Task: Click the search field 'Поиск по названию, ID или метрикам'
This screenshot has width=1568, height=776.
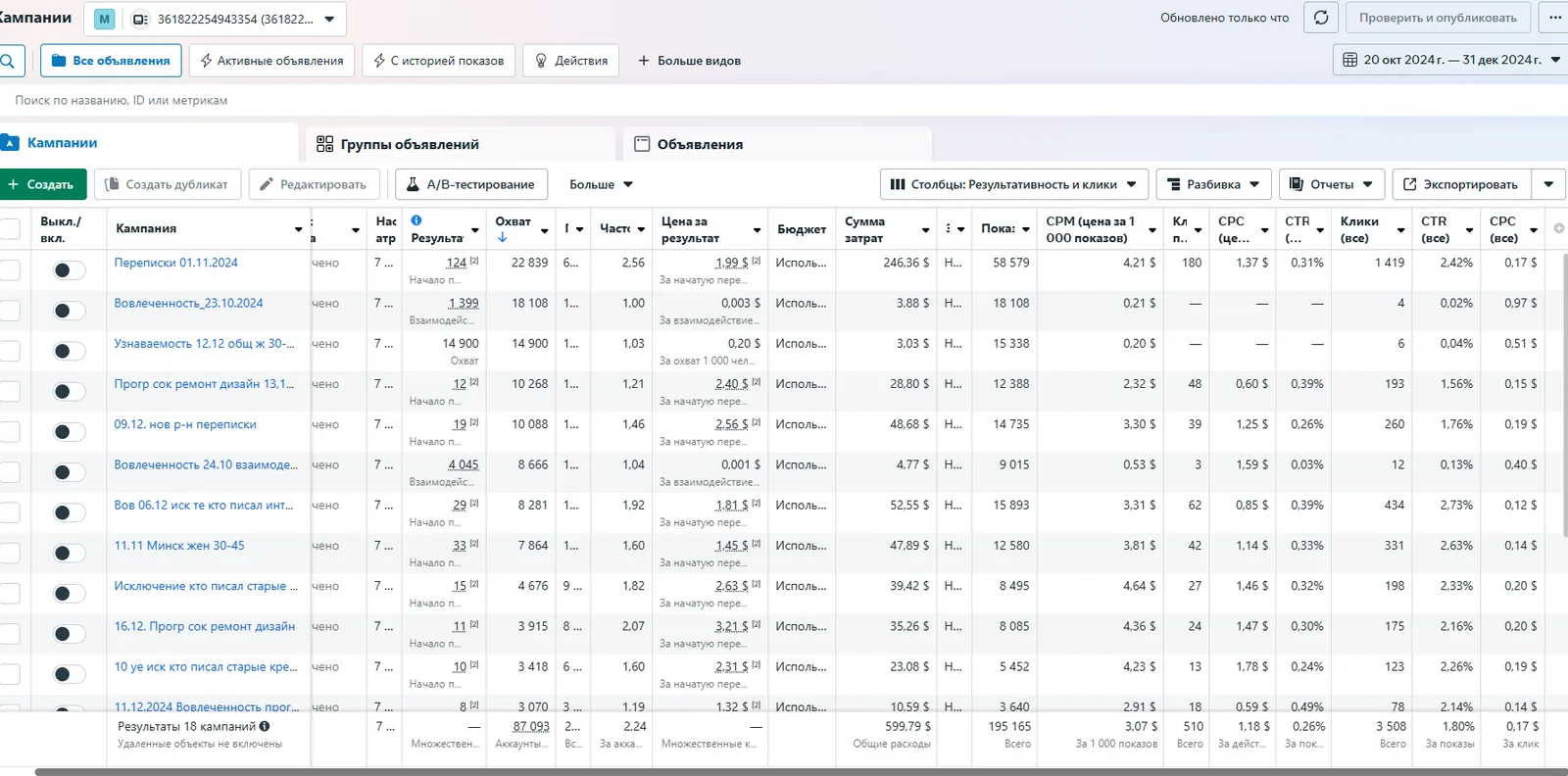Action: pyautogui.click(x=392, y=100)
